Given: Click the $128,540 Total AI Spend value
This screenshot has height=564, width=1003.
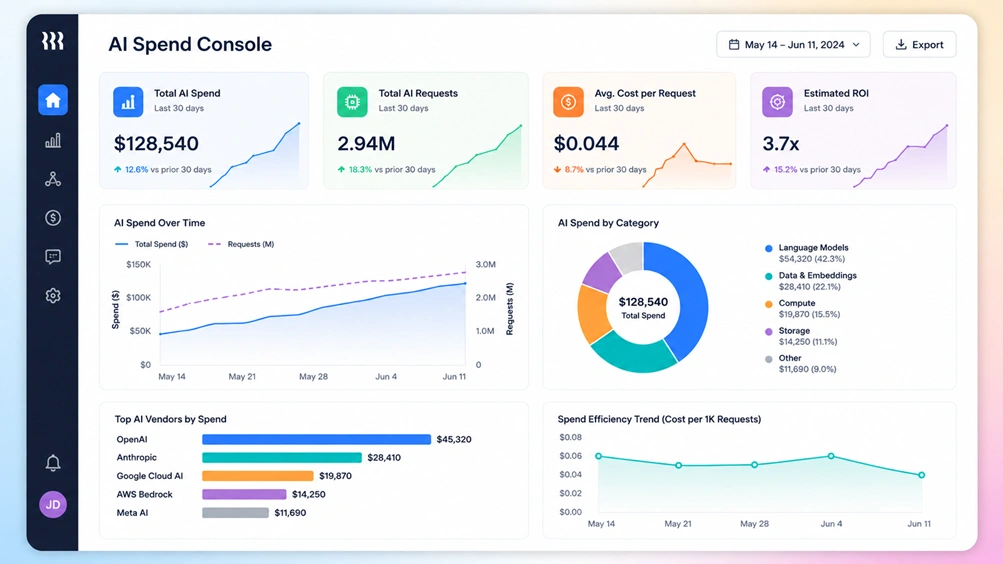Looking at the screenshot, I should coord(156,144).
